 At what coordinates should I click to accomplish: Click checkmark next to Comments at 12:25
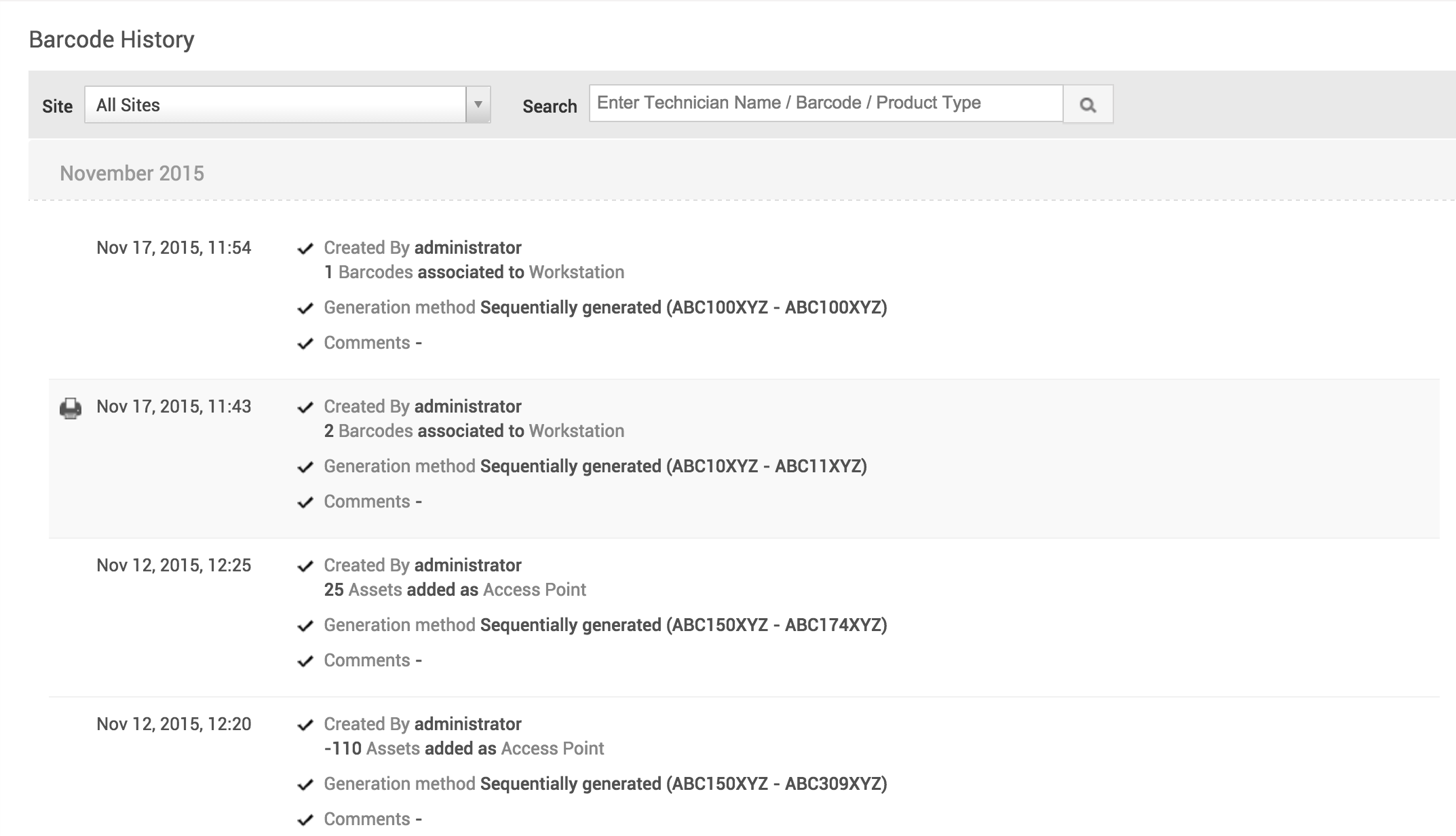pyautogui.click(x=305, y=662)
